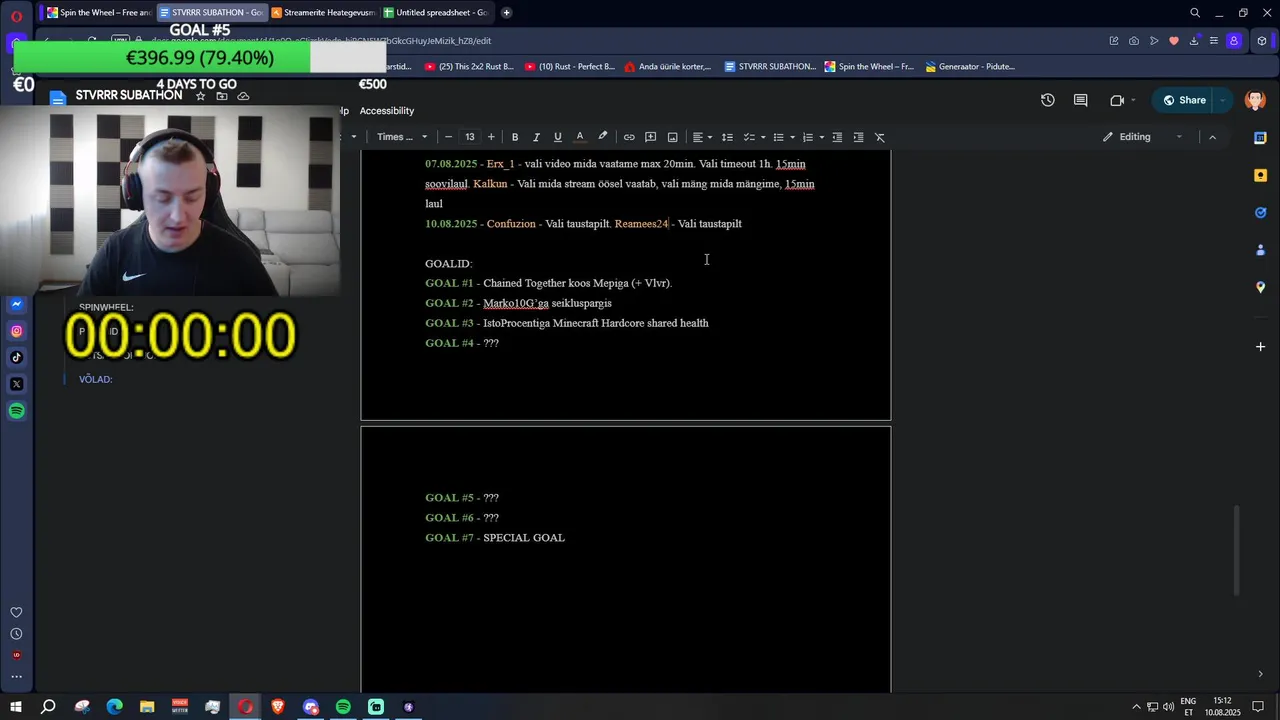Screen dimensions: 1280x720
Task: Open the Google account avatar
Action: (x=1255, y=100)
